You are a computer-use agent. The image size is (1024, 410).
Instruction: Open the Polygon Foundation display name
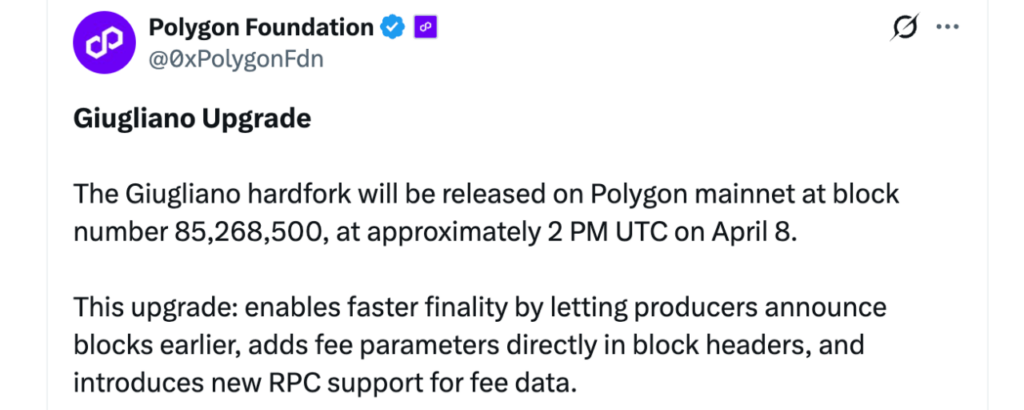tap(261, 28)
